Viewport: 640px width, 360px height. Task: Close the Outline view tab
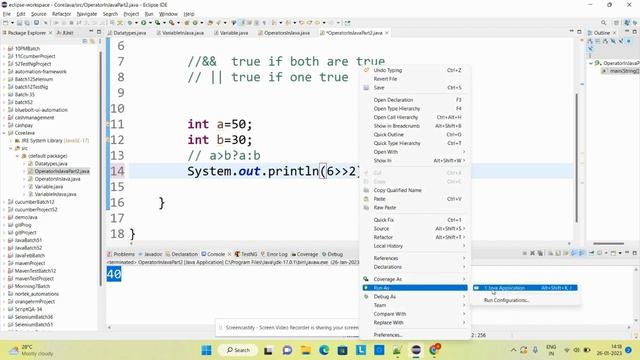tap(614, 33)
